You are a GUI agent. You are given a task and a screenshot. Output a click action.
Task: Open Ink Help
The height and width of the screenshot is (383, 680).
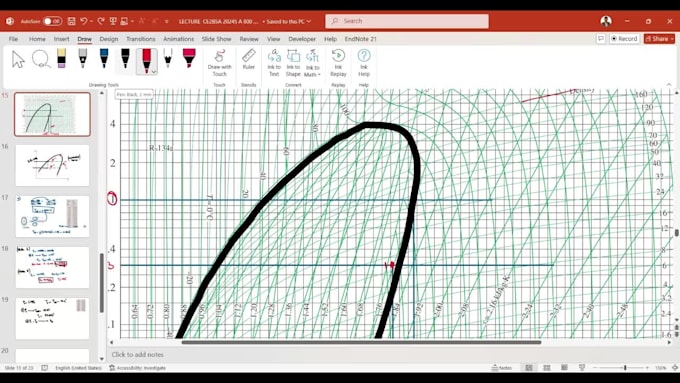point(364,63)
